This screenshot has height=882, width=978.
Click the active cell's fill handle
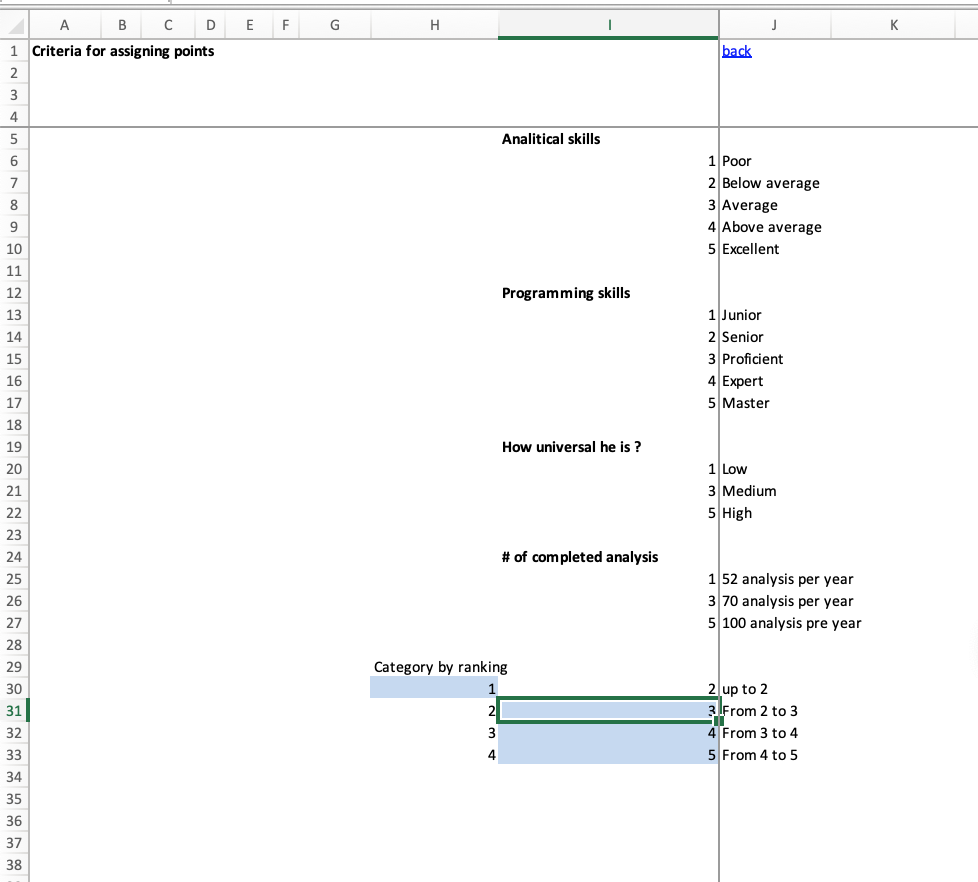coord(719,721)
